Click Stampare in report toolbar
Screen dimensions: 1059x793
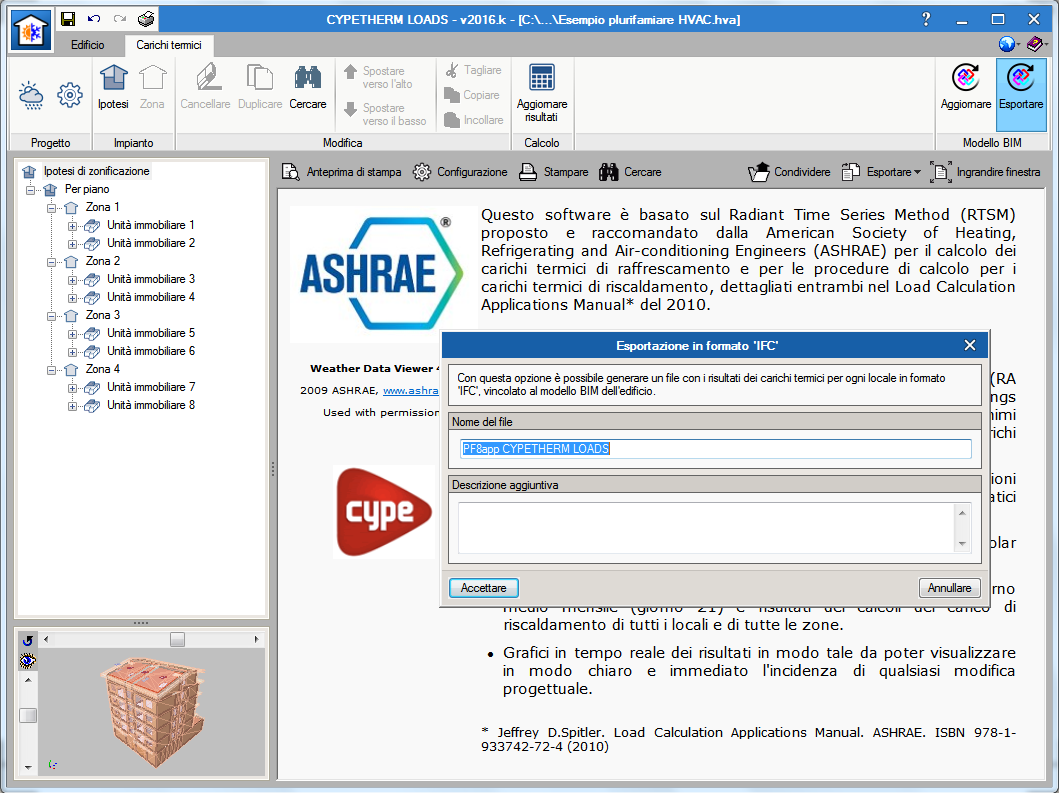[554, 172]
